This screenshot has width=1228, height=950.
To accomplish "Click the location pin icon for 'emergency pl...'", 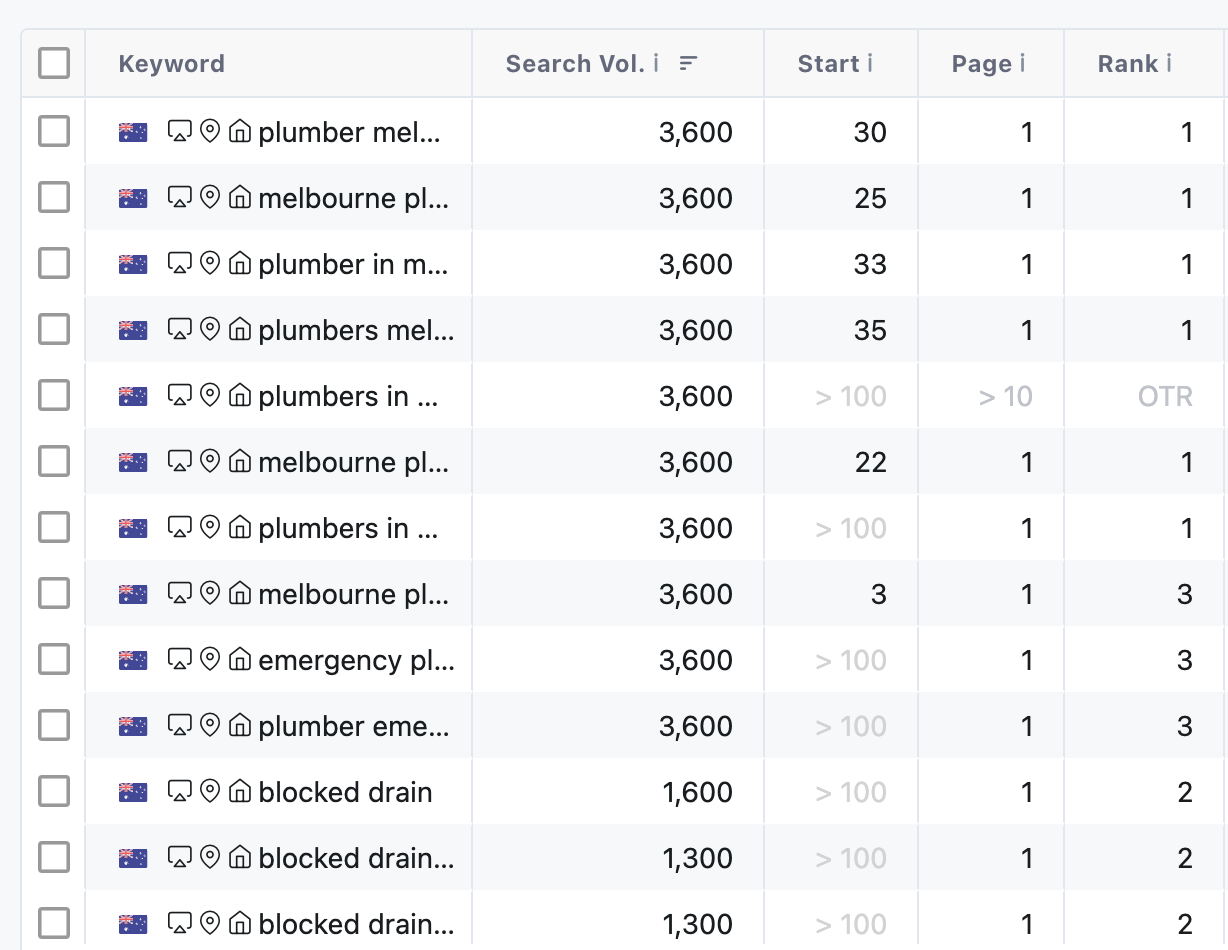I will [x=209, y=659].
